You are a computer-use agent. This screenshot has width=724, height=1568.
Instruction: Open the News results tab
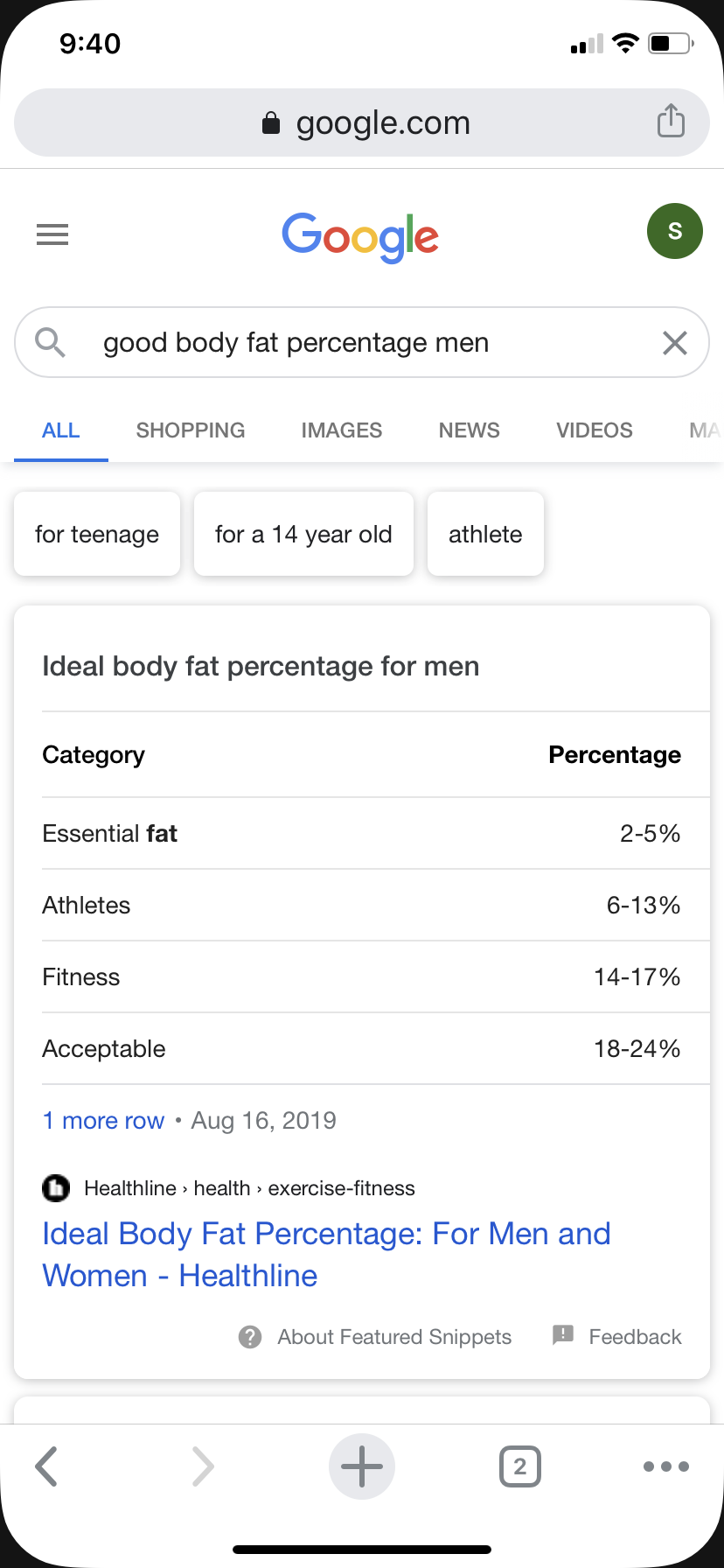[x=470, y=430]
